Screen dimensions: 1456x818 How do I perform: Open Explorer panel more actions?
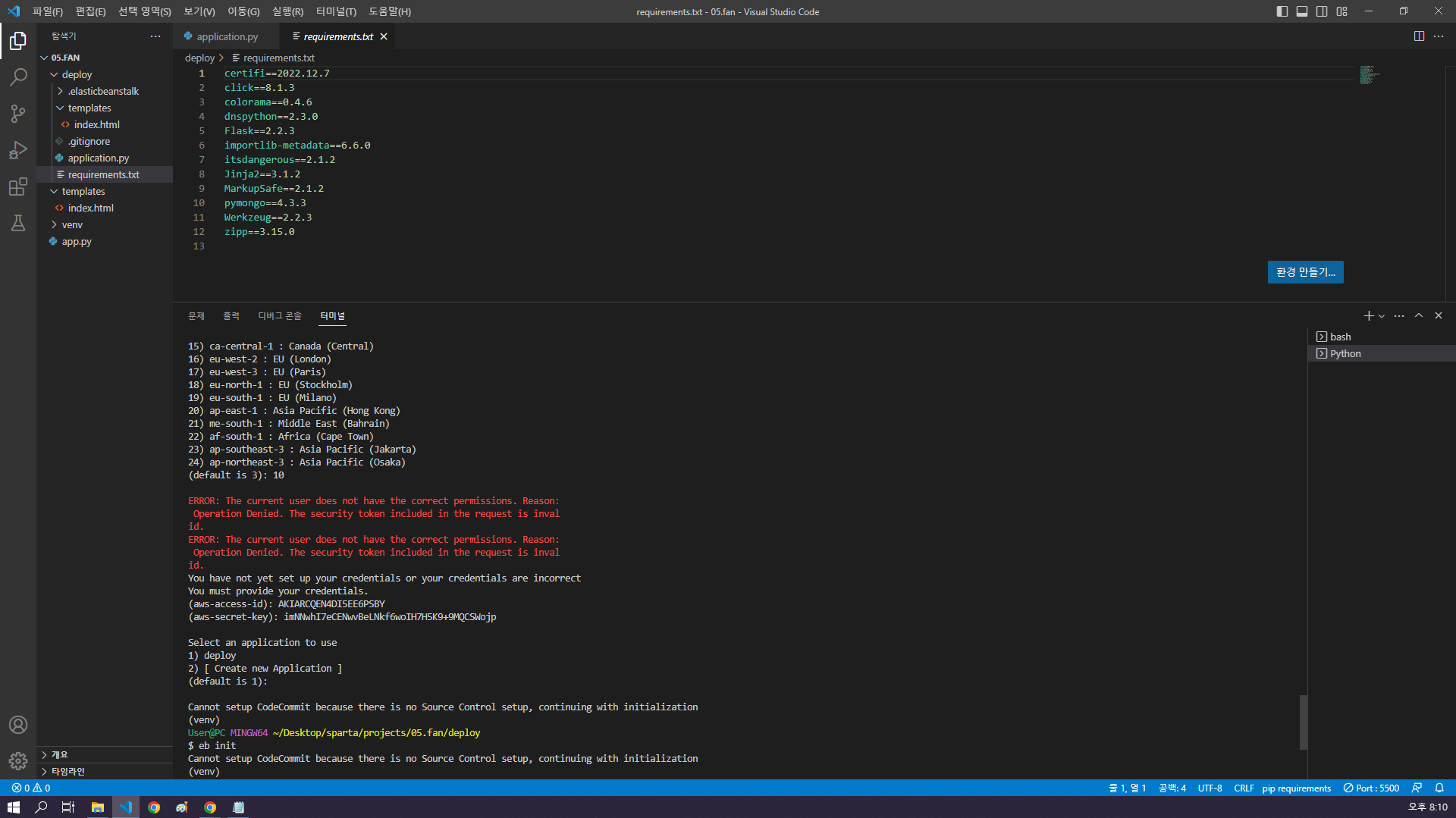click(x=155, y=36)
